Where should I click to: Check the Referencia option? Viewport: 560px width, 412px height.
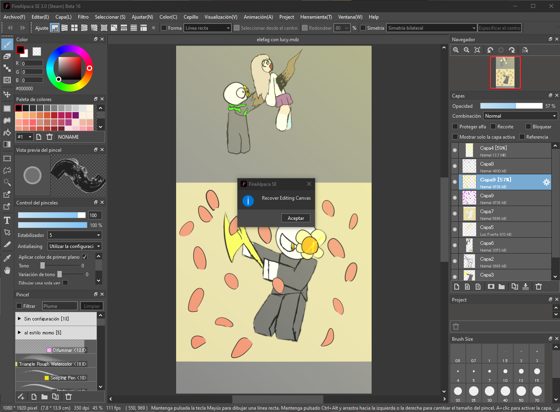click(x=522, y=137)
